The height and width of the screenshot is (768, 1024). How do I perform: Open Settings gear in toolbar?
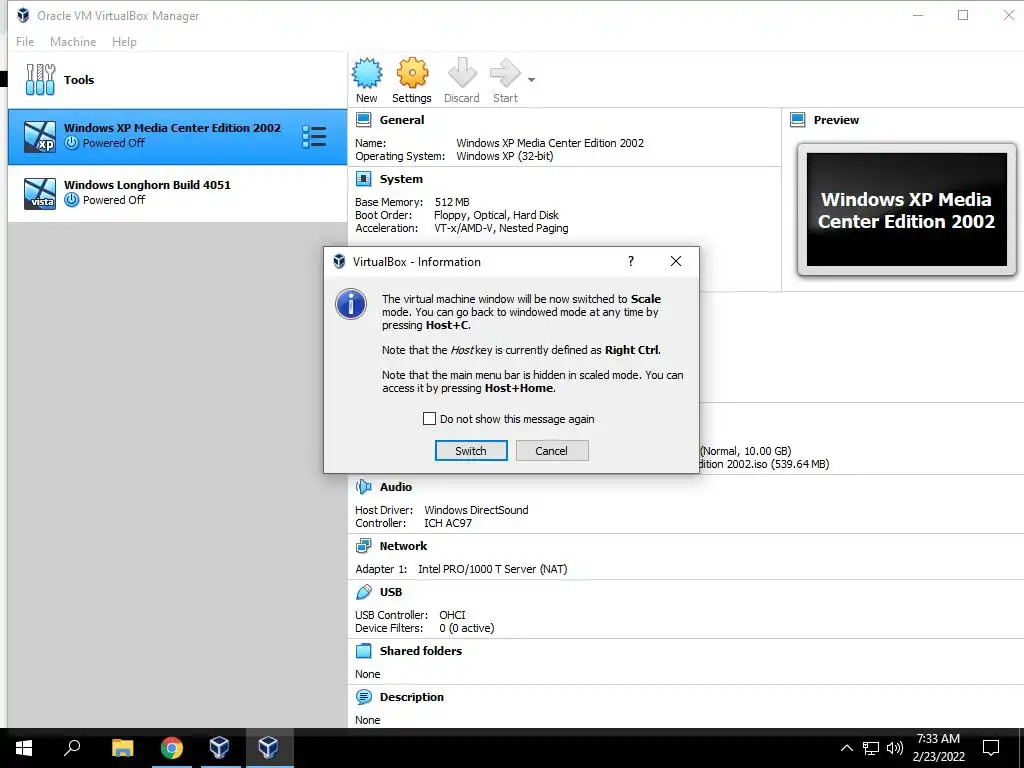point(412,72)
